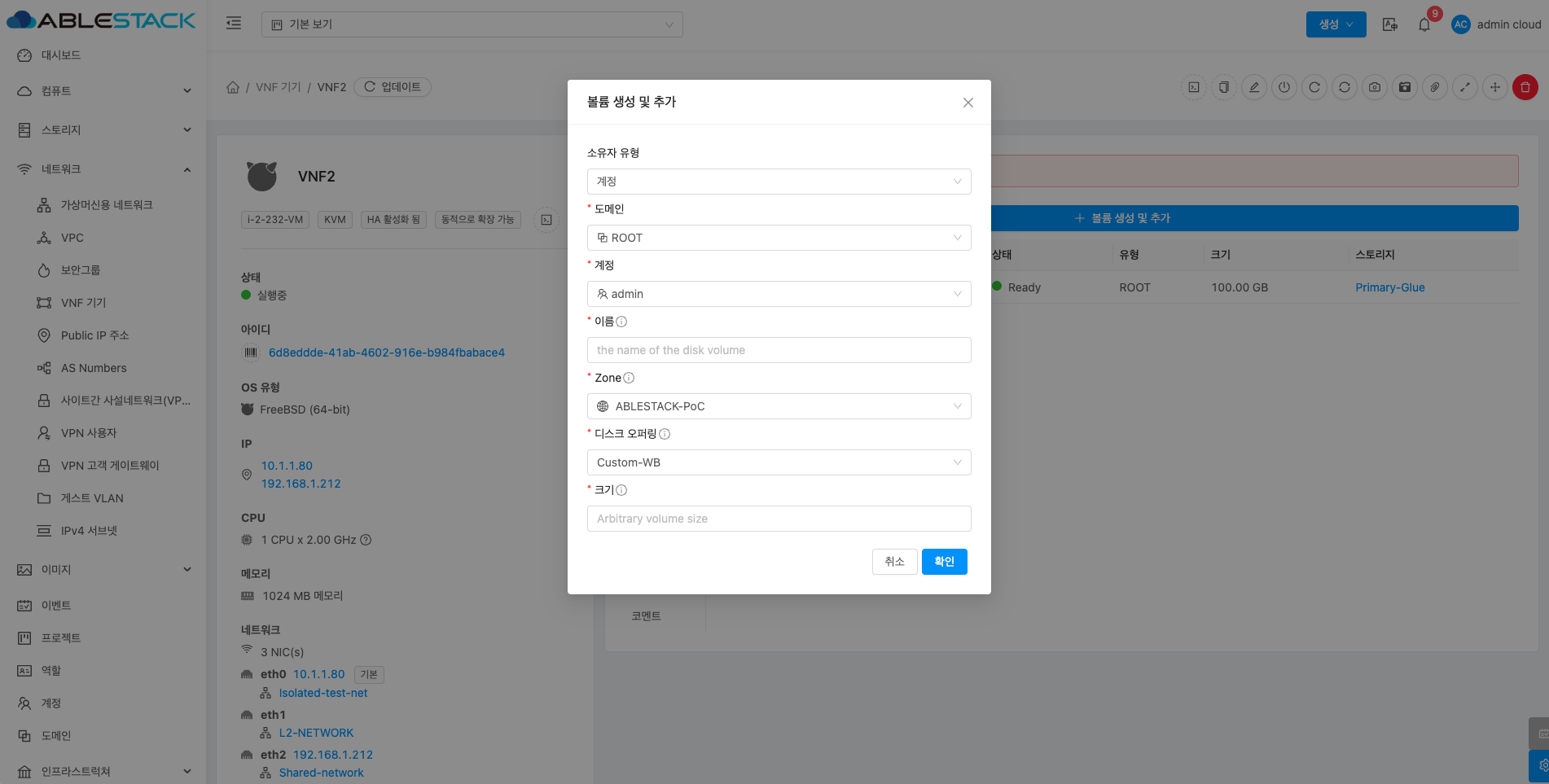
Task: Click the pencil edit icon for VNF2
Action: point(1254,87)
